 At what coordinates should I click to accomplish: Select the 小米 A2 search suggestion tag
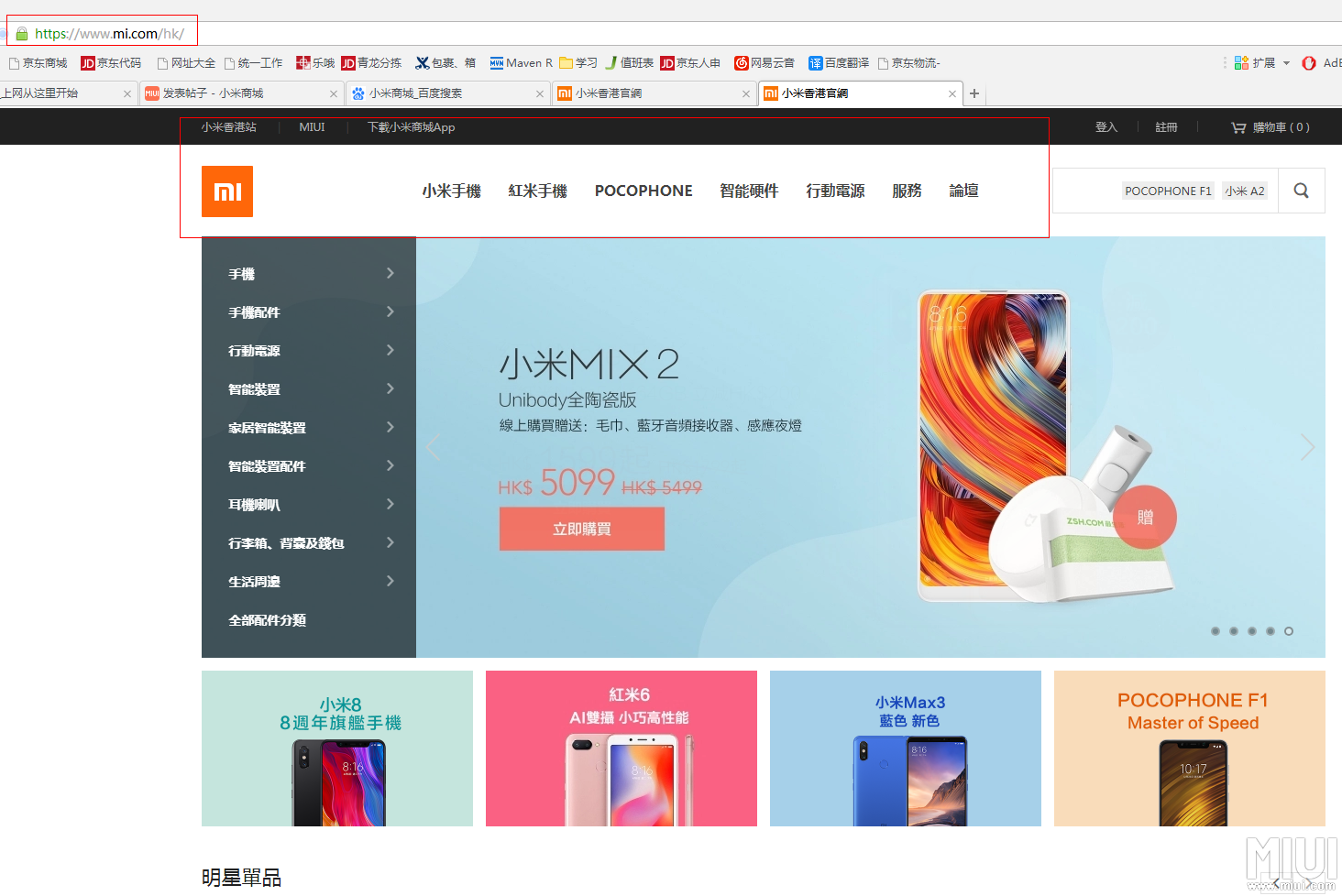point(1245,191)
